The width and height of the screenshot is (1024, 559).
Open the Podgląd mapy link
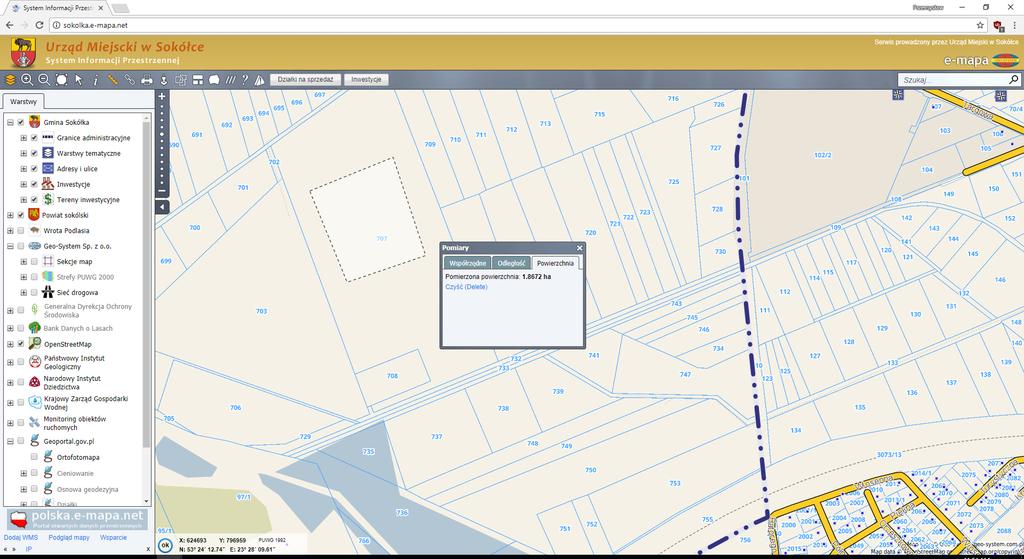[69, 537]
